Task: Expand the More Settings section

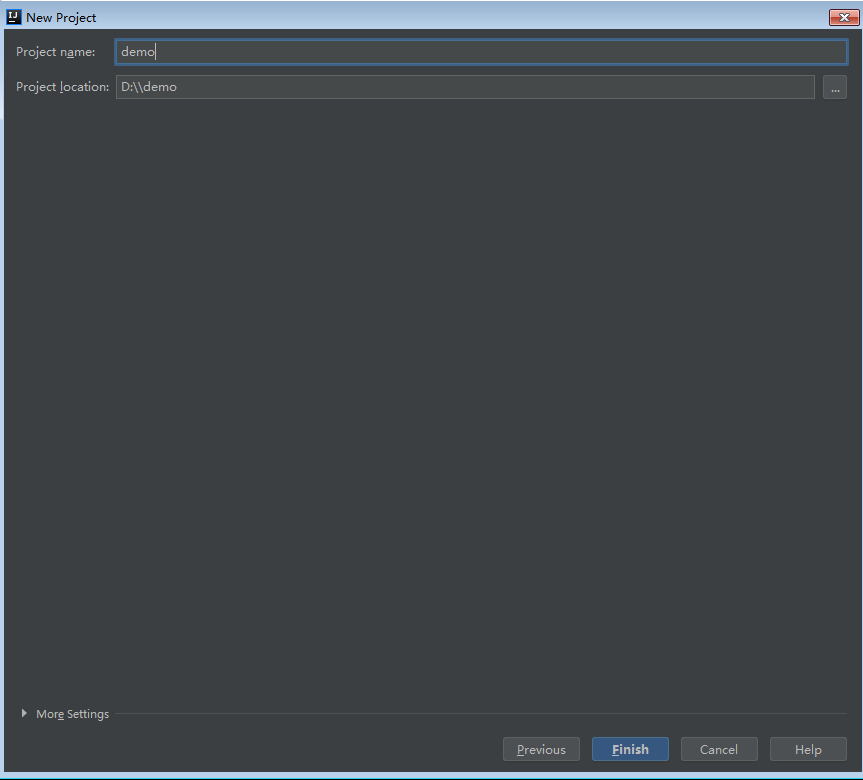Action: (65, 714)
